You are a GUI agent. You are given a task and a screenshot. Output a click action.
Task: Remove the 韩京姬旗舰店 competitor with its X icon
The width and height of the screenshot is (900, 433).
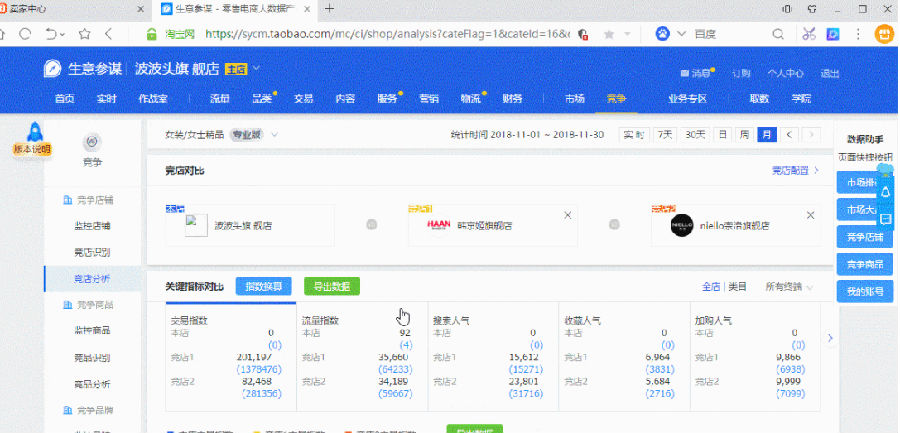(x=568, y=215)
